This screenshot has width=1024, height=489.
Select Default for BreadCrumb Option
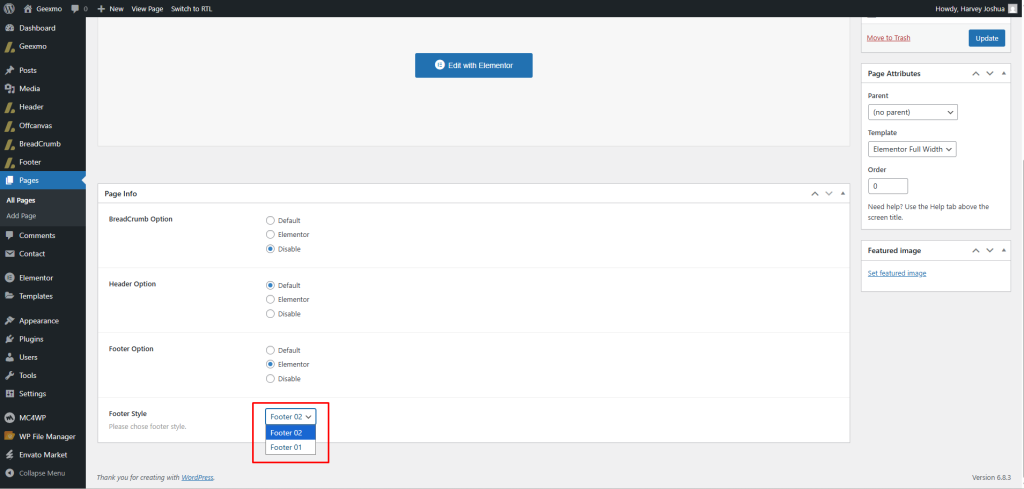(x=270, y=220)
